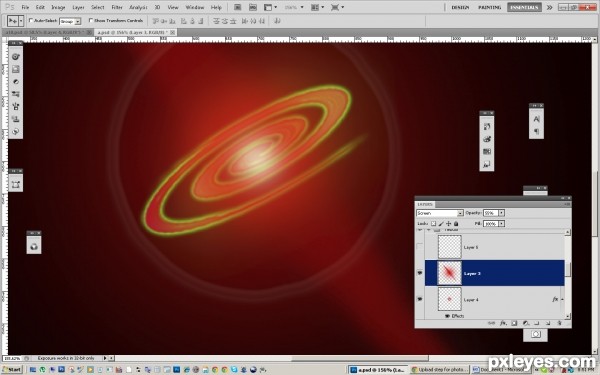Toggle Lock position icon
This screenshot has height=375, width=600.
click(x=448, y=223)
